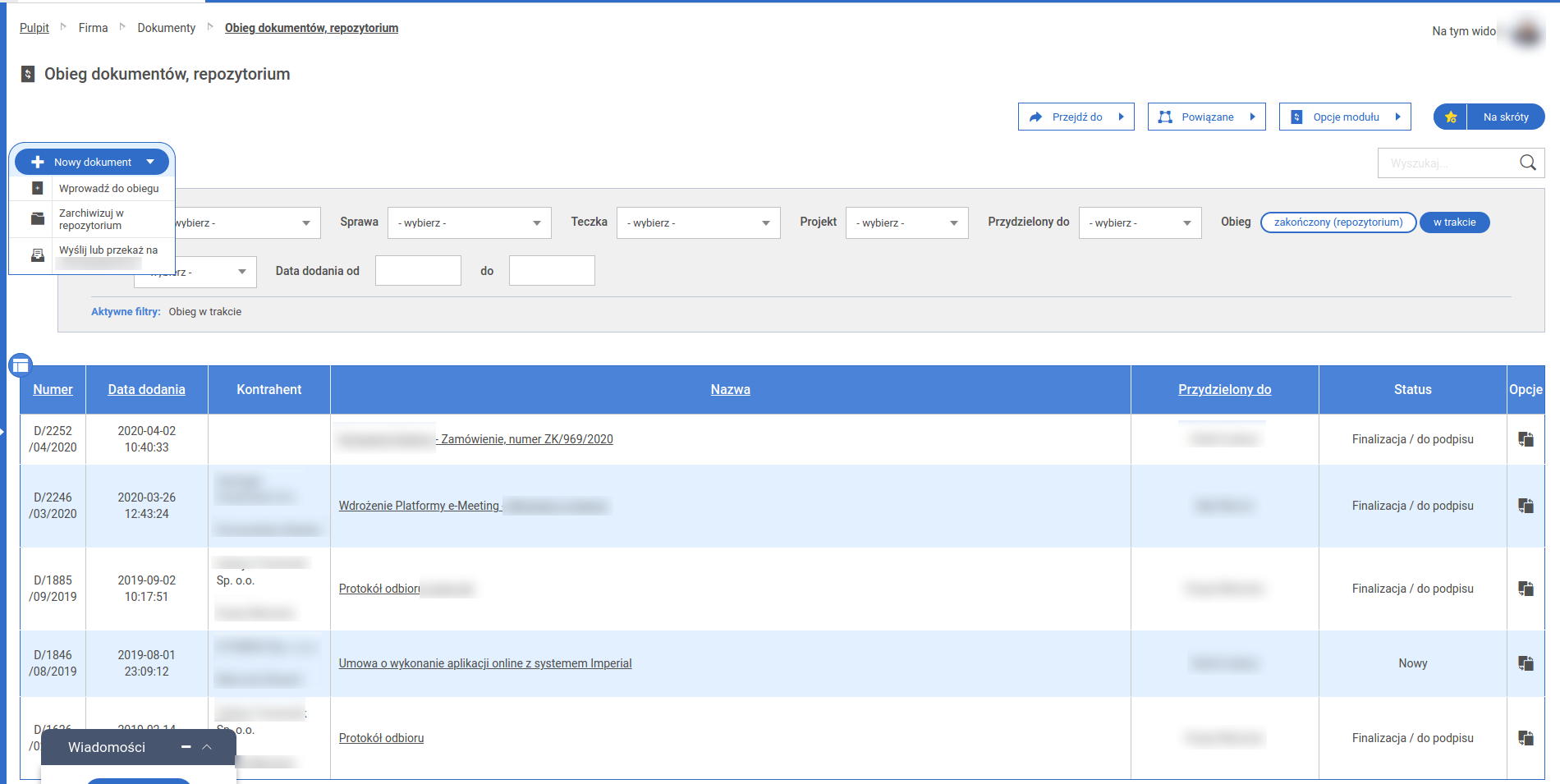Select 'Wprowadź do obiegu' menu item

click(108, 189)
